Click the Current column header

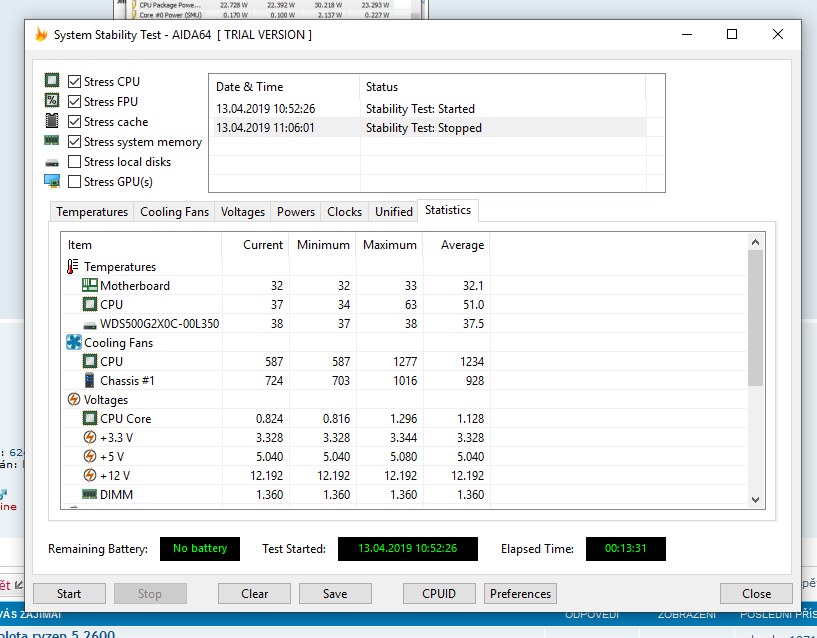click(x=256, y=244)
